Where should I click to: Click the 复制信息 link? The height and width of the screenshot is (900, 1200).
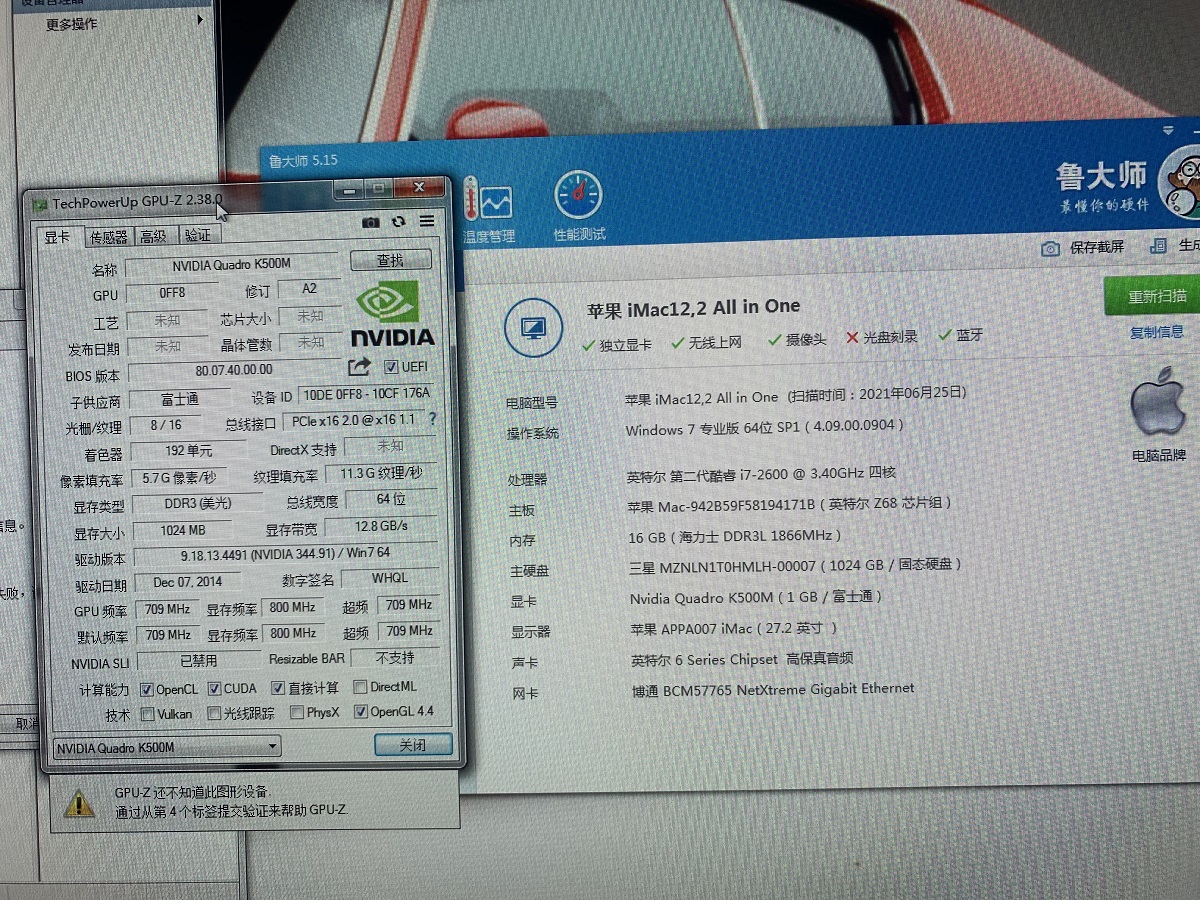(x=1157, y=332)
